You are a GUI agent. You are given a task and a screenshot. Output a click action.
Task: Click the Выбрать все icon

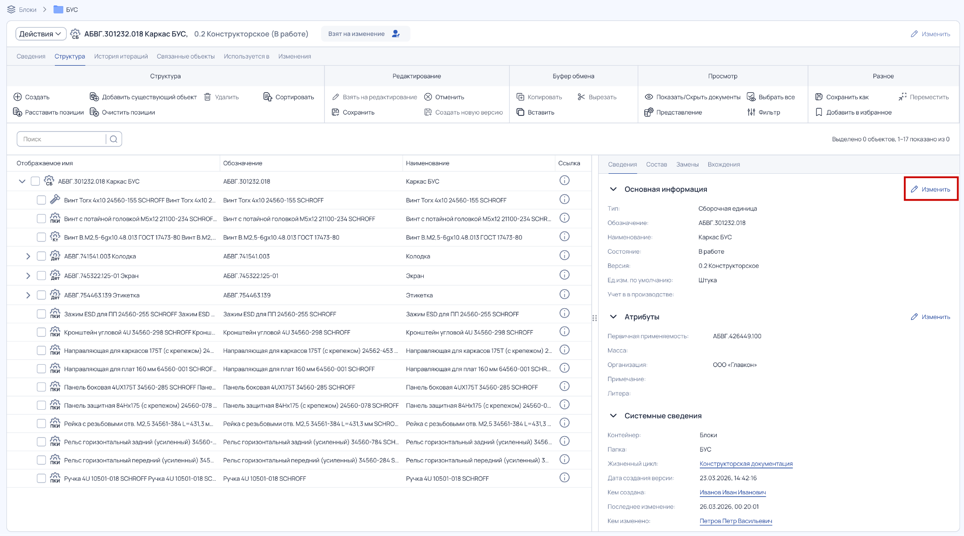pos(751,97)
